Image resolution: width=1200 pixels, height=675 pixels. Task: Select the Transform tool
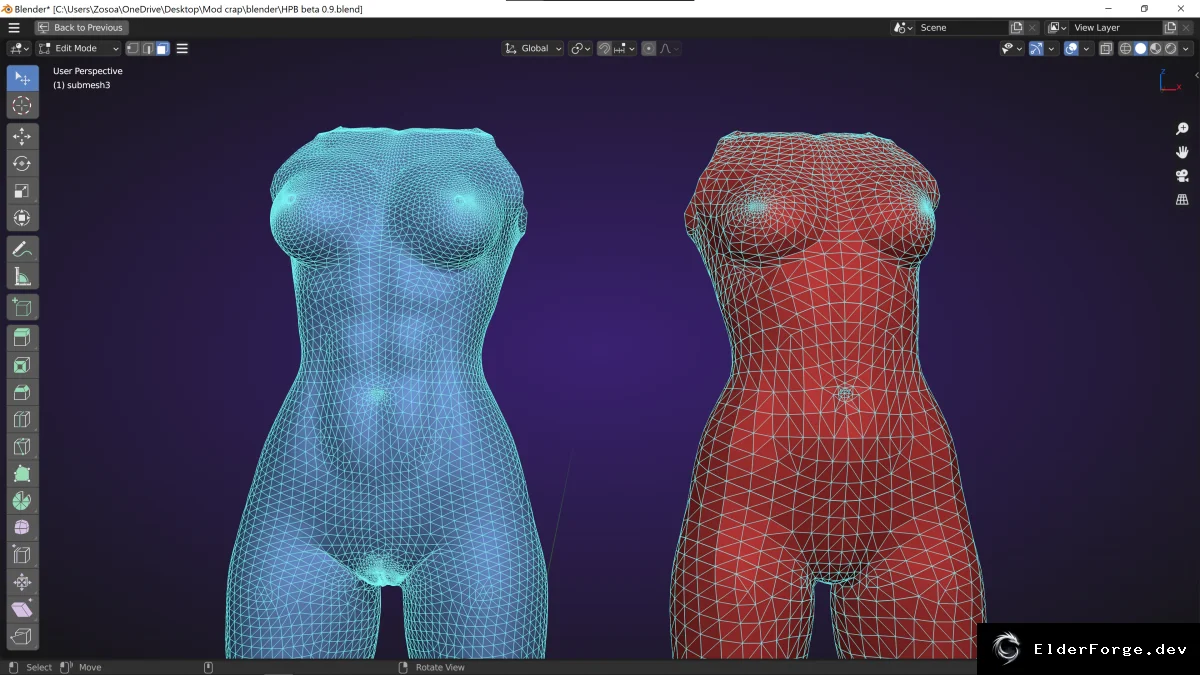pos(22,217)
